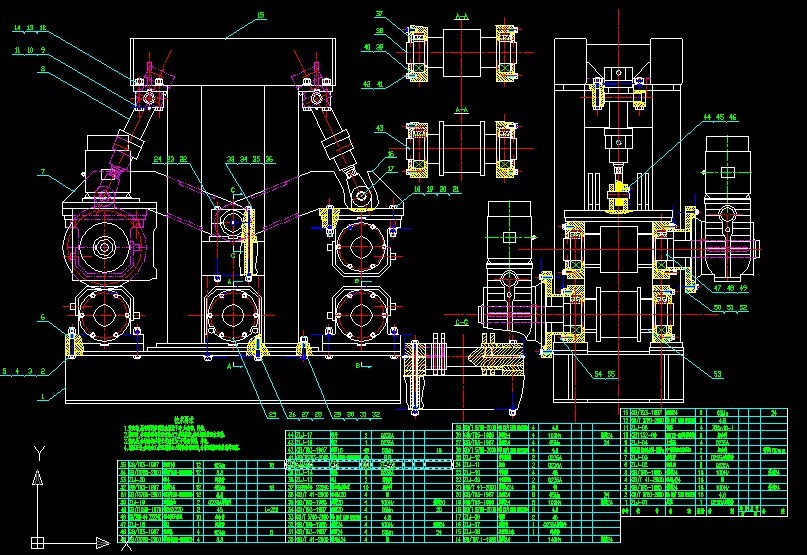This screenshot has height=555, width=807.
Task: Select callout label 14 13 12
Action: [x=30, y=28]
